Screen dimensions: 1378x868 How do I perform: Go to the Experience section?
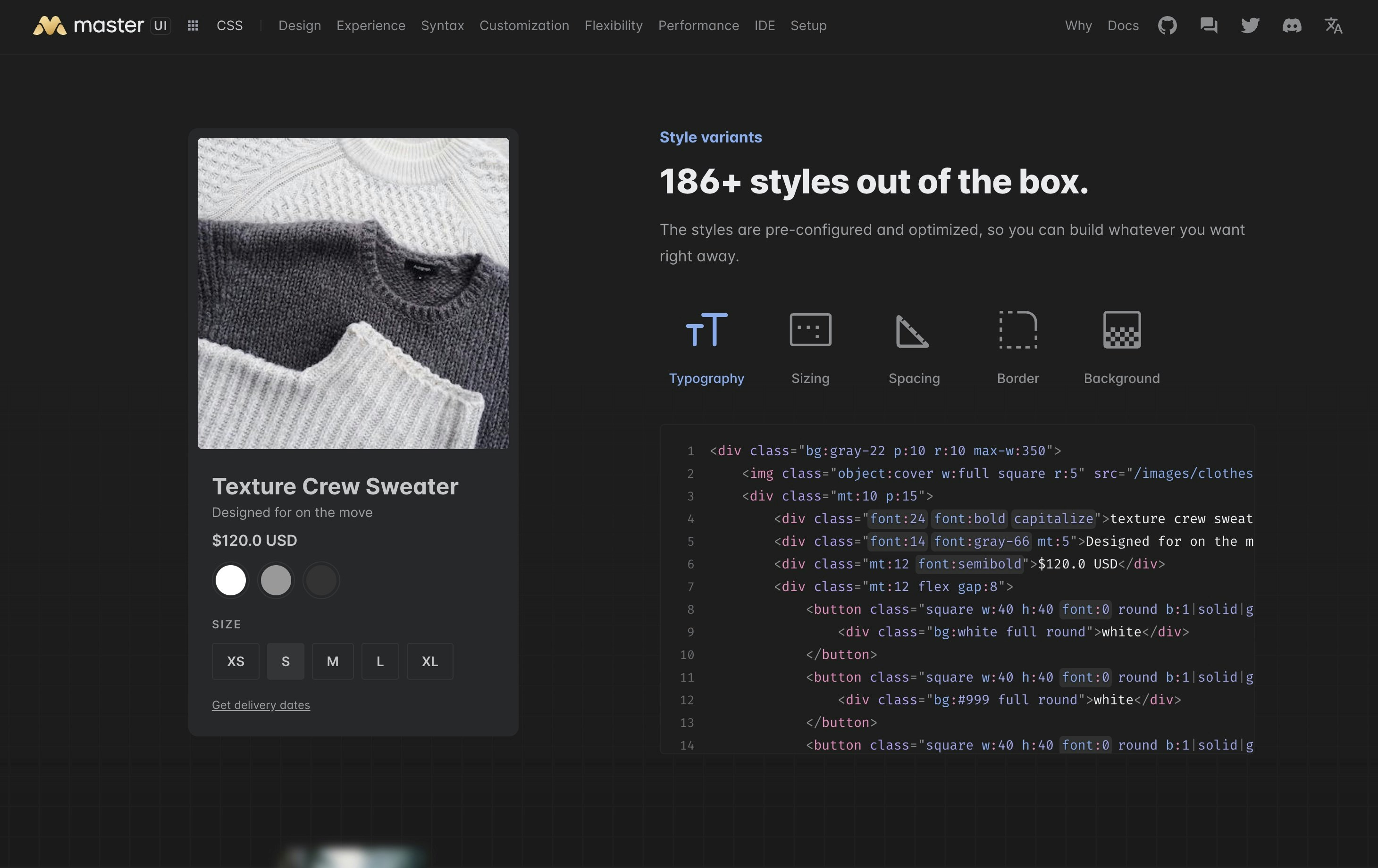[371, 26]
